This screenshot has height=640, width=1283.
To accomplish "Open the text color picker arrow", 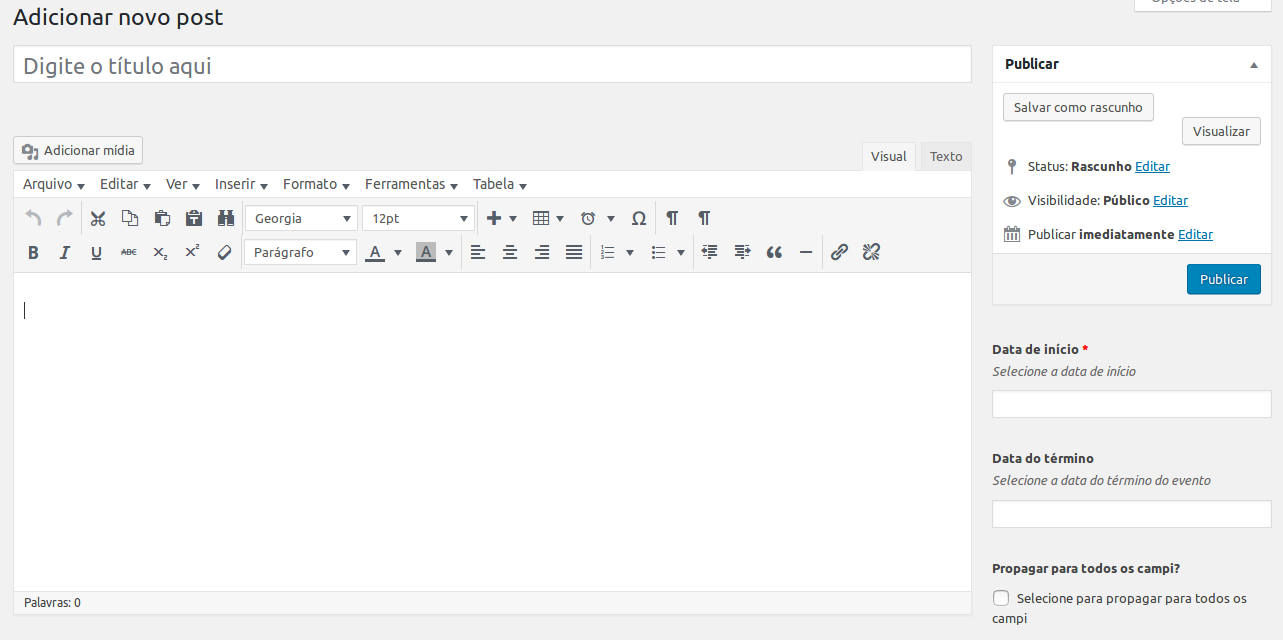I will 398,253.
